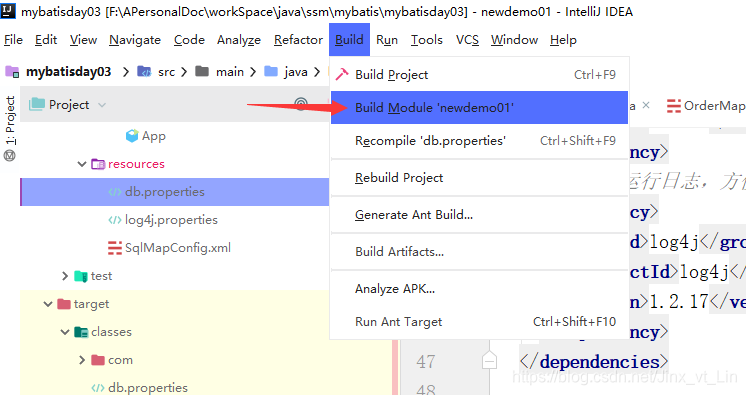Click the test folder icon
Viewport: 746px width, 395px height.
point(81,276)
